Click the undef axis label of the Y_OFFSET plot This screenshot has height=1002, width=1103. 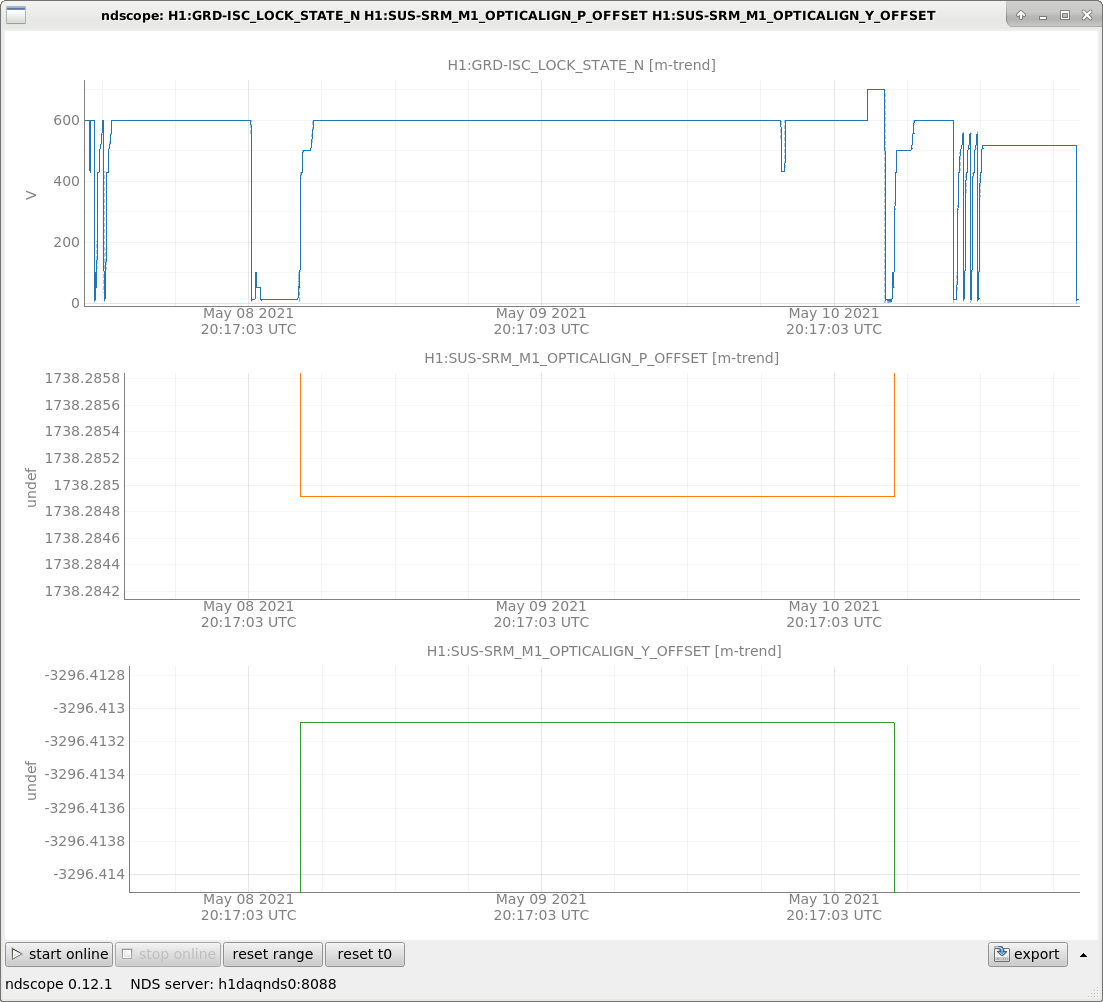point(30,780)
